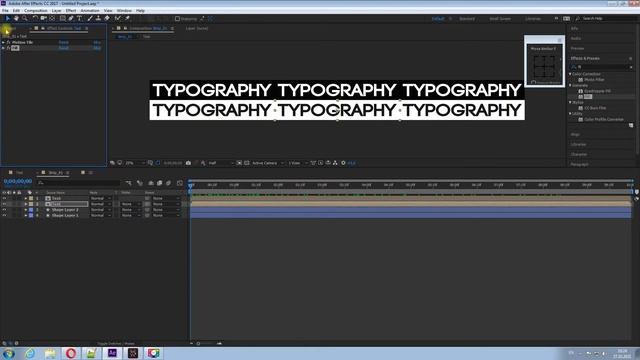This screenshot has height=360, width=640.
Task: Open the file explorer folder taskbar icon
Action: [50, 353]
